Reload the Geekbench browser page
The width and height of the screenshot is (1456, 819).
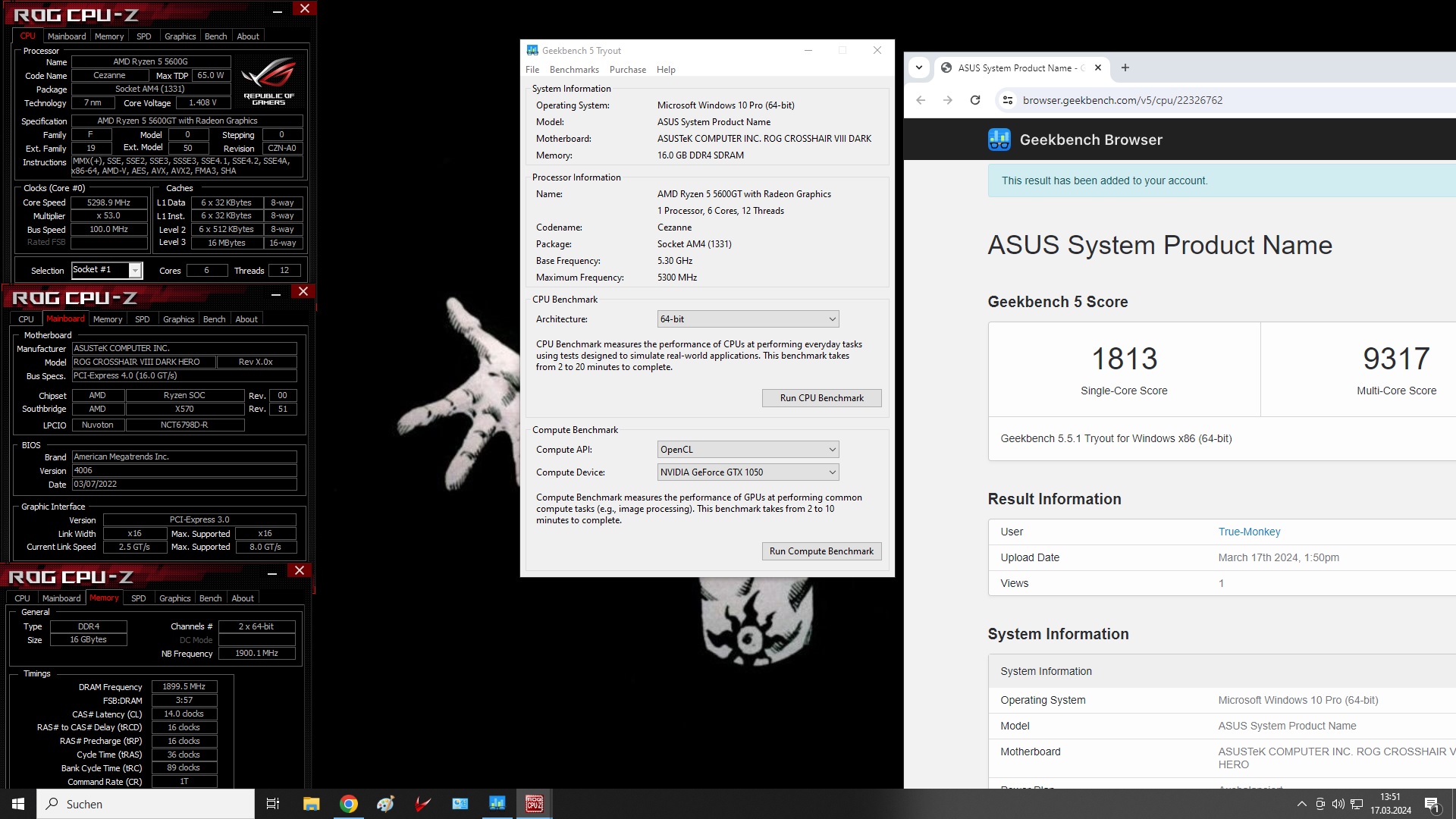975,100
